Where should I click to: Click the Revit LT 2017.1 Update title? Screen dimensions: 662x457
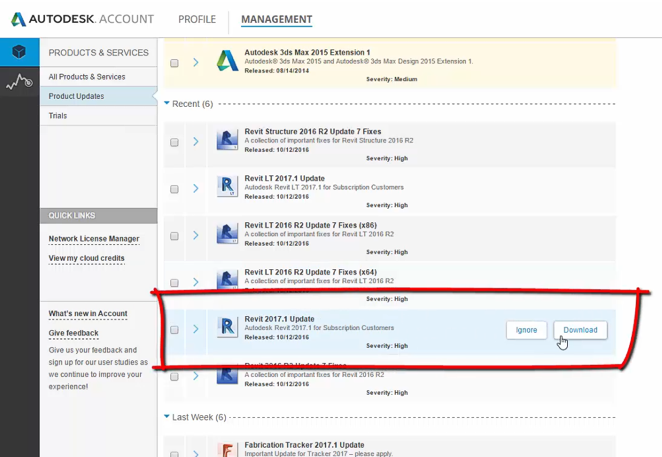click(285, 178)
